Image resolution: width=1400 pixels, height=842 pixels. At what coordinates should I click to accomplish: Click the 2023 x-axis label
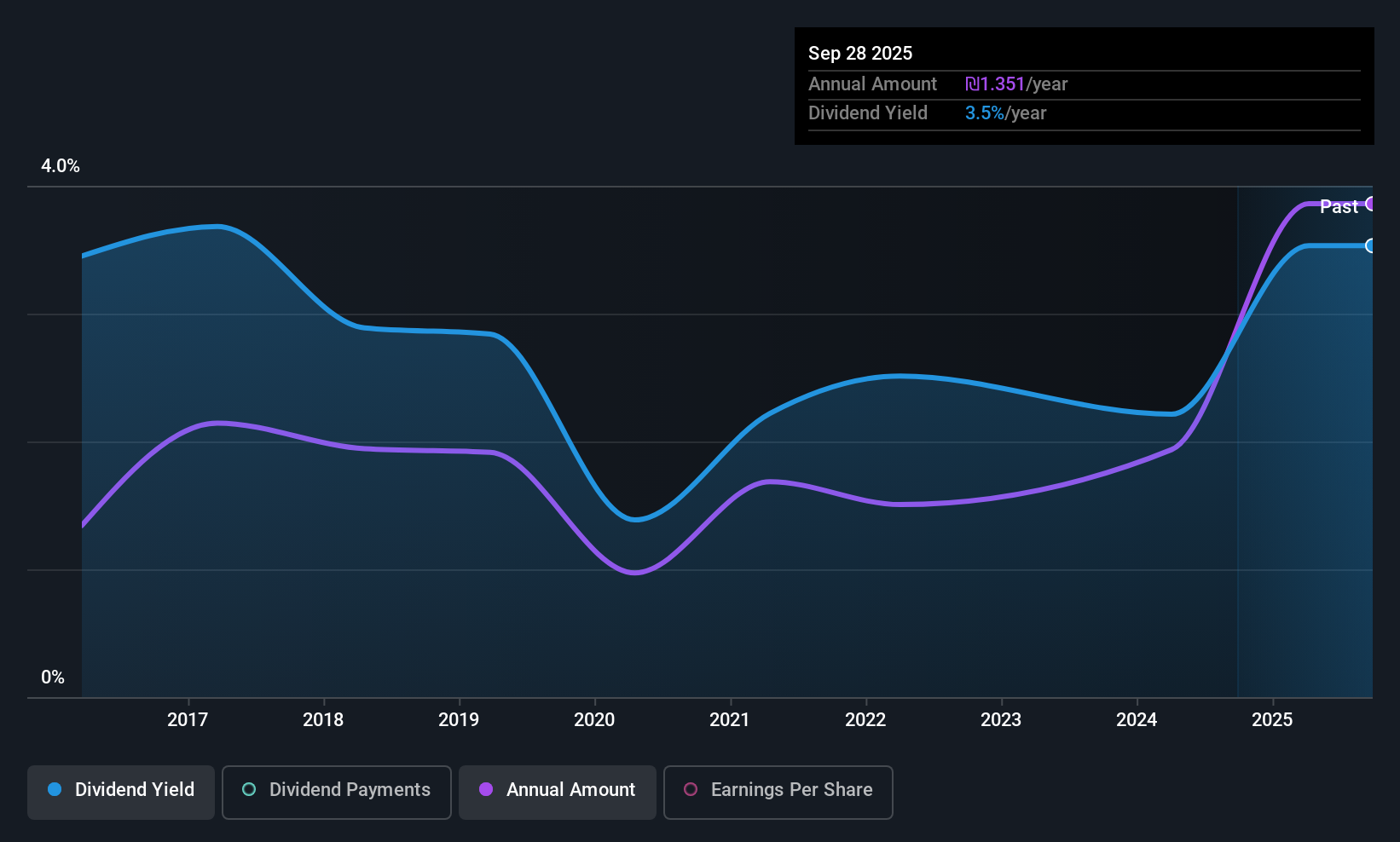(1001, 719)
